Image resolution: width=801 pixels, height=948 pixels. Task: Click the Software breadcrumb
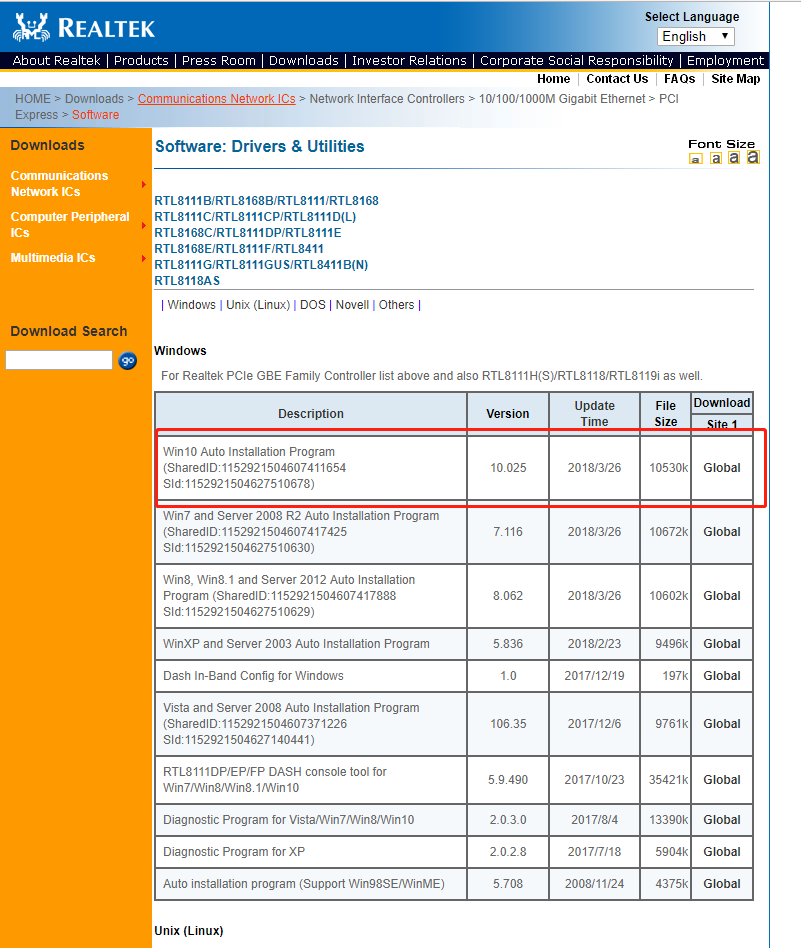[96, 115]
